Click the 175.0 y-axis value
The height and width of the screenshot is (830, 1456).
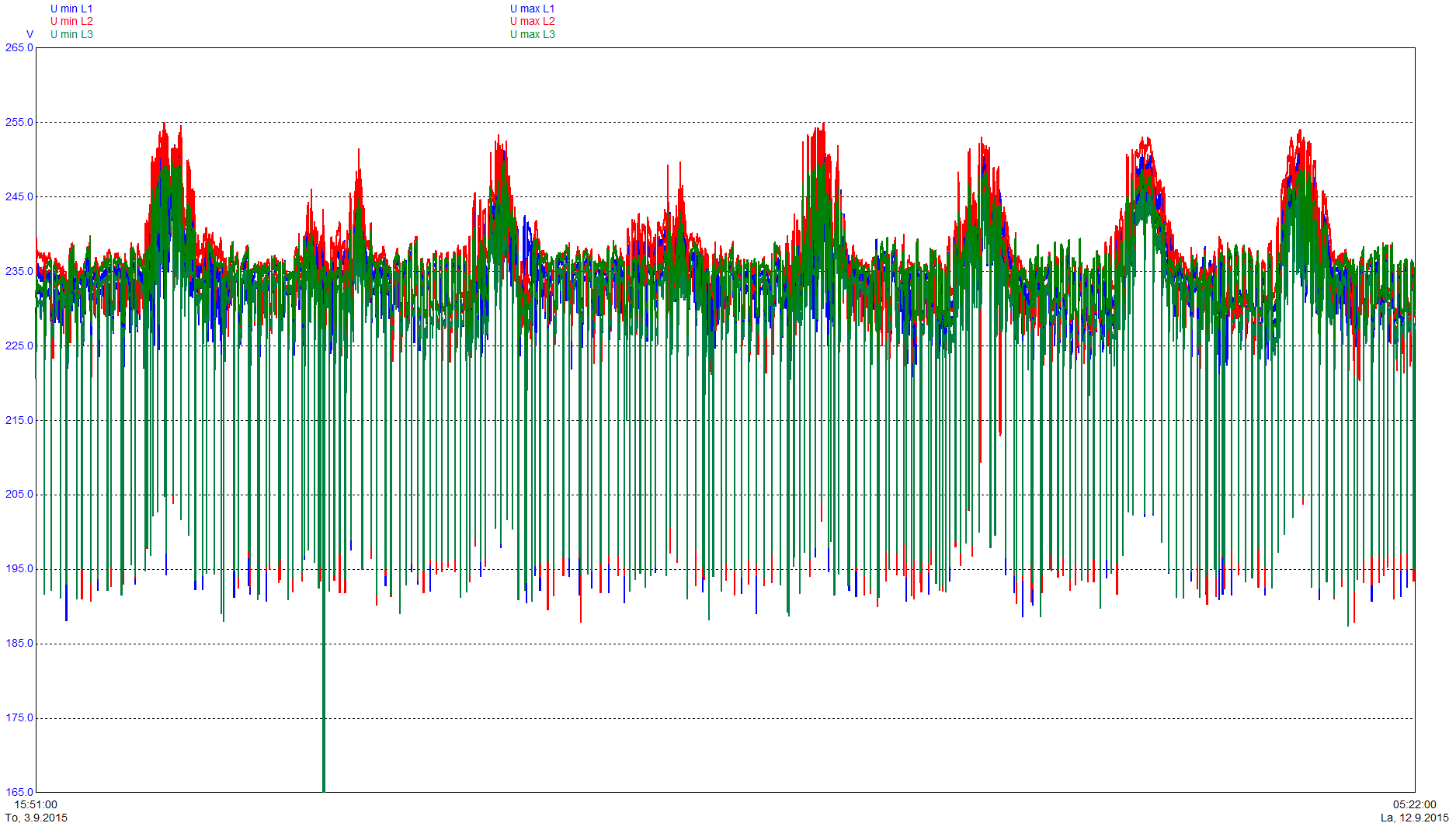19,717
